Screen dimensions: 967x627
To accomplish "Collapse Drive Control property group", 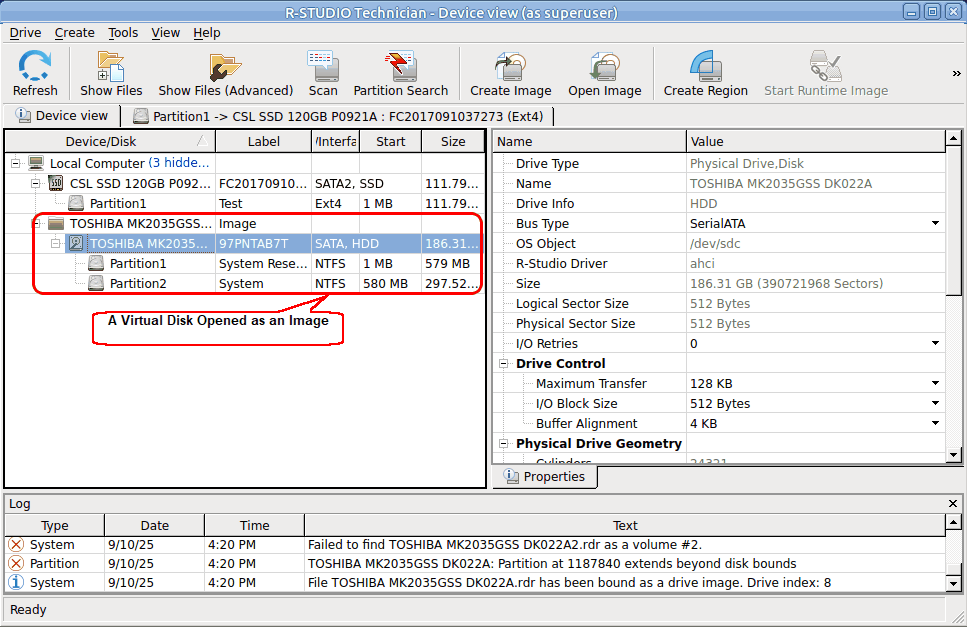I will pos(503,364).
